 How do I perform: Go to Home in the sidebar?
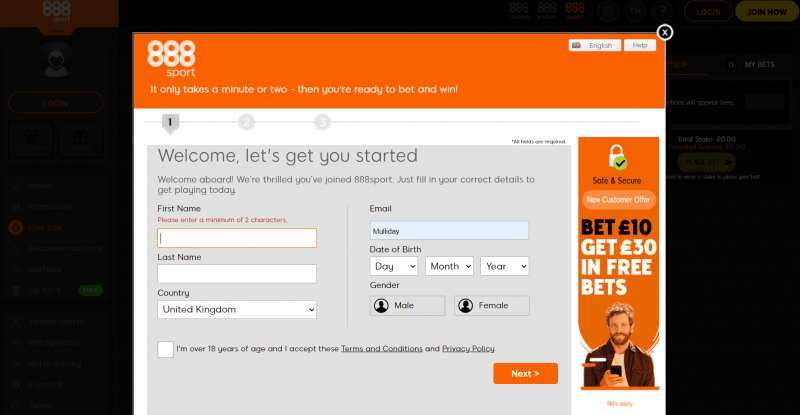point(40,185)
